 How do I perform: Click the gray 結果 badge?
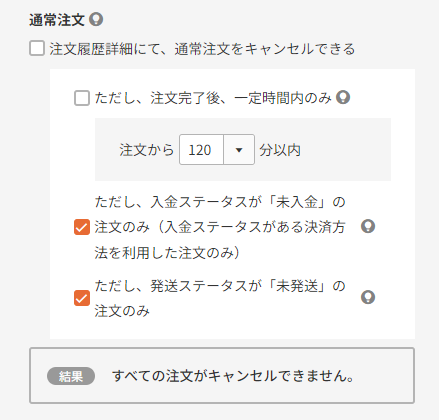click(x=71, y=376)
